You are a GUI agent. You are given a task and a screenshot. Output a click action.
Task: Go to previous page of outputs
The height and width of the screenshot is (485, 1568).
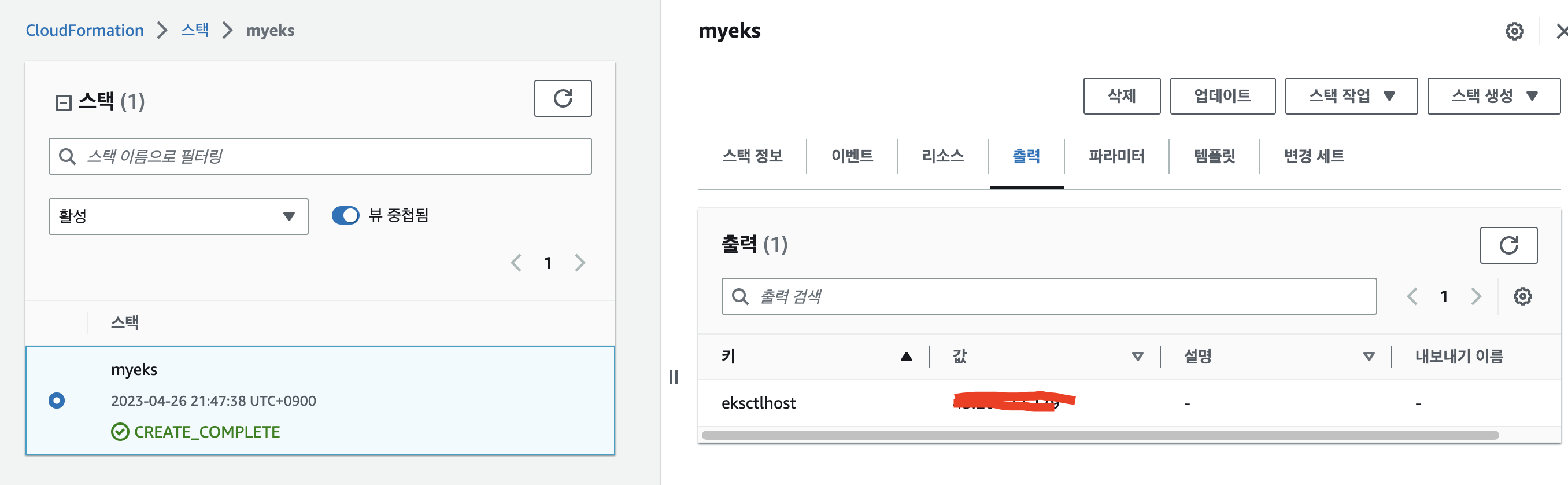point(1412,297)
